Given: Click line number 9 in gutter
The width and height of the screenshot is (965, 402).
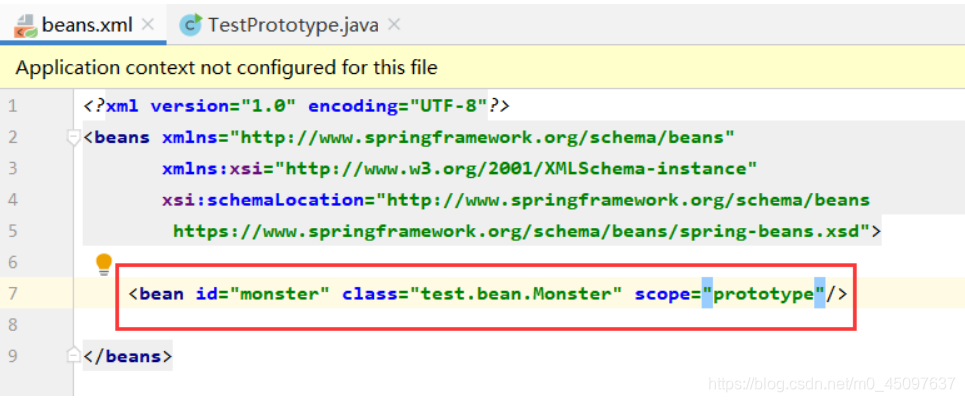Looking at the screenshot, I should [x=13, y=356].
